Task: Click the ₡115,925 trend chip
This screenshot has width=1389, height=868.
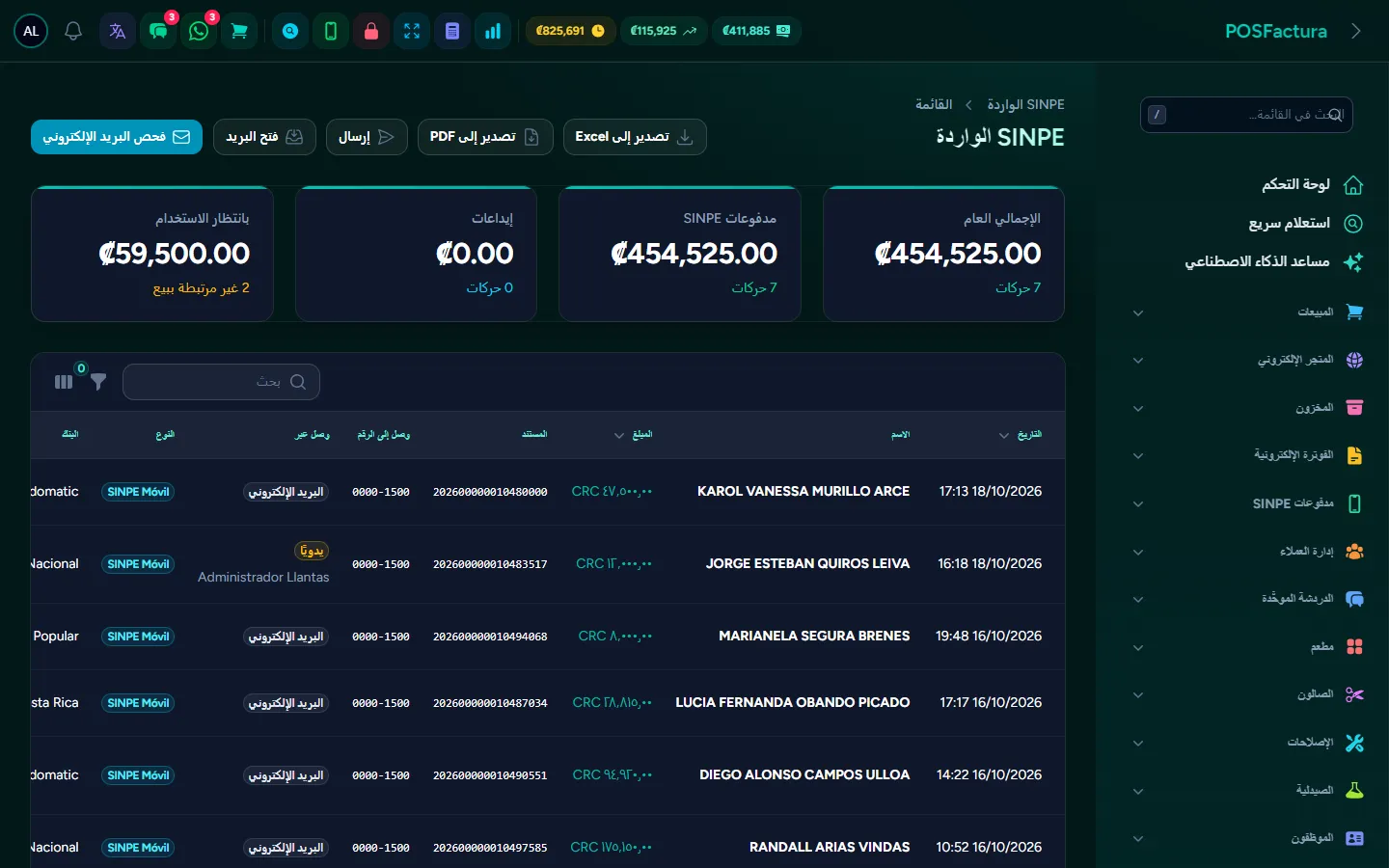Action: 664,31
